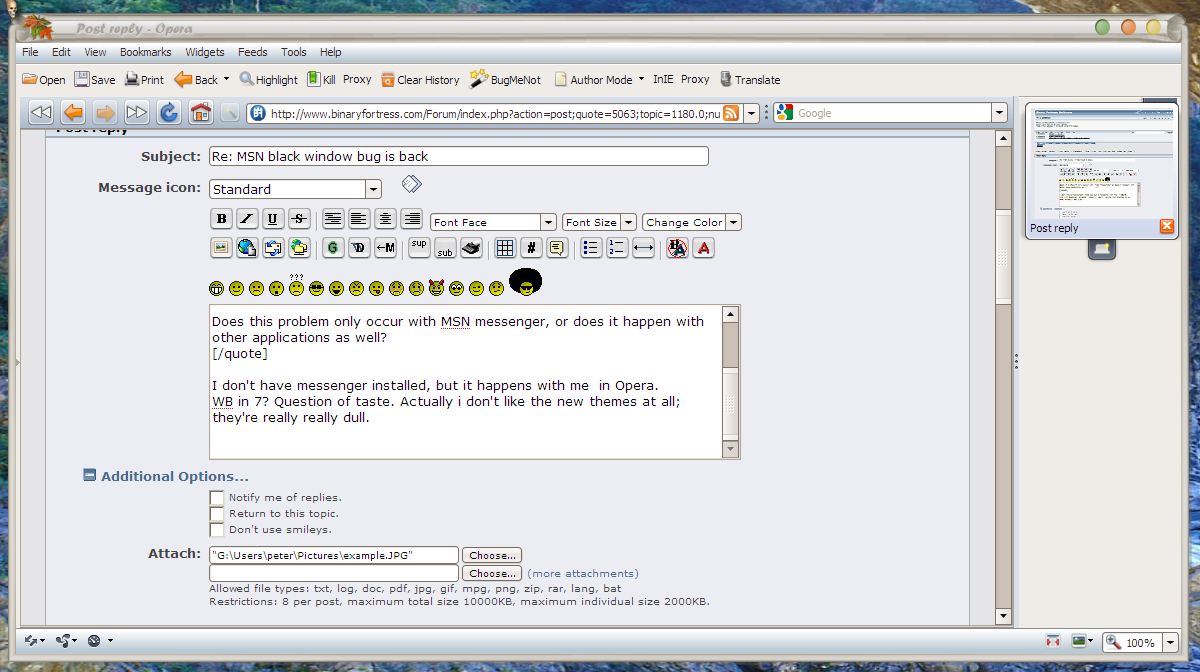The height and width of the screenshot is (672, 1200).
Task: Go to the home page via the house icon
Action: click(x=201, y=112)
